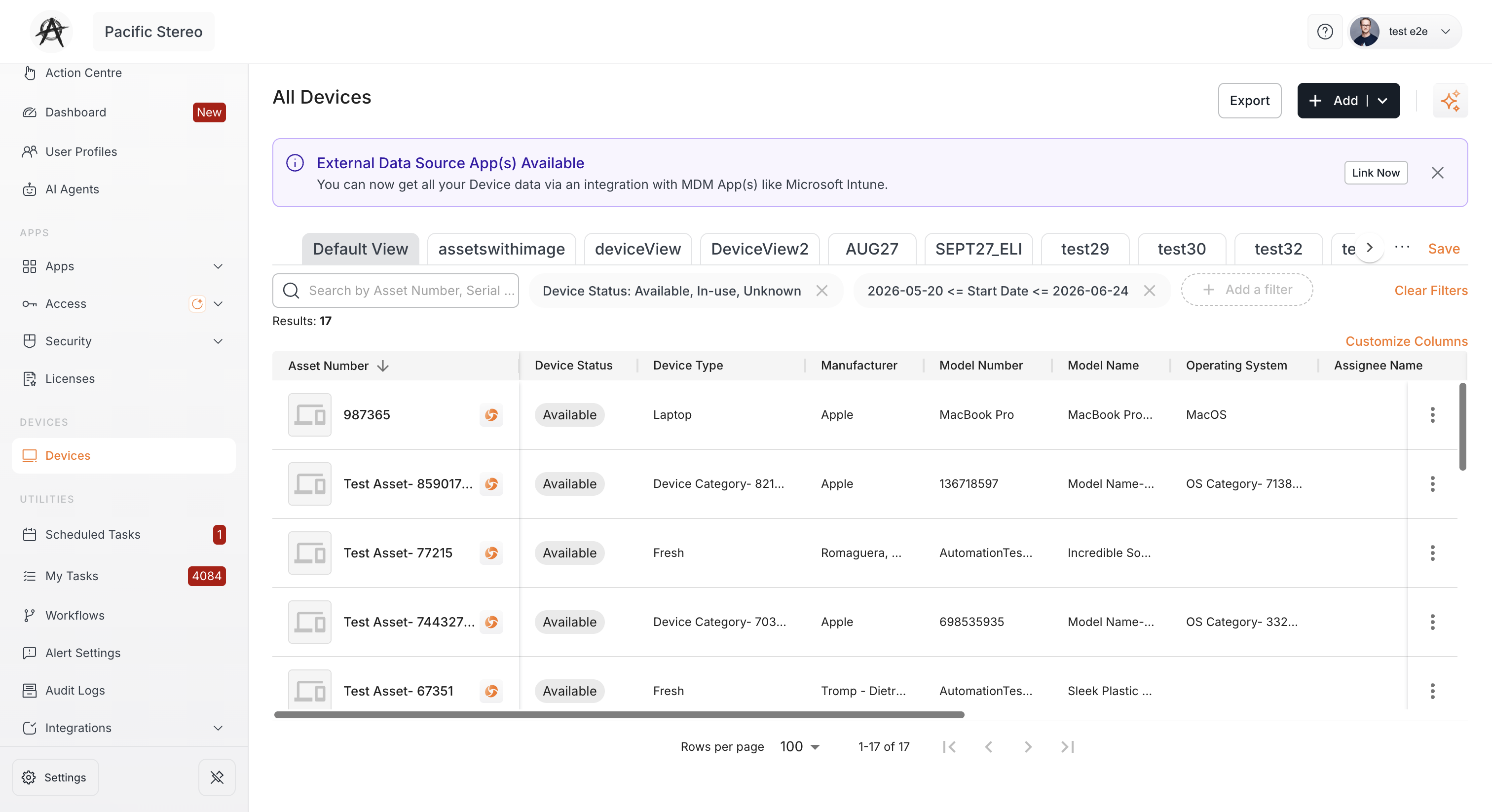Open Customize Columns link
1492x812 pixels.
(x=1406, y=341)
